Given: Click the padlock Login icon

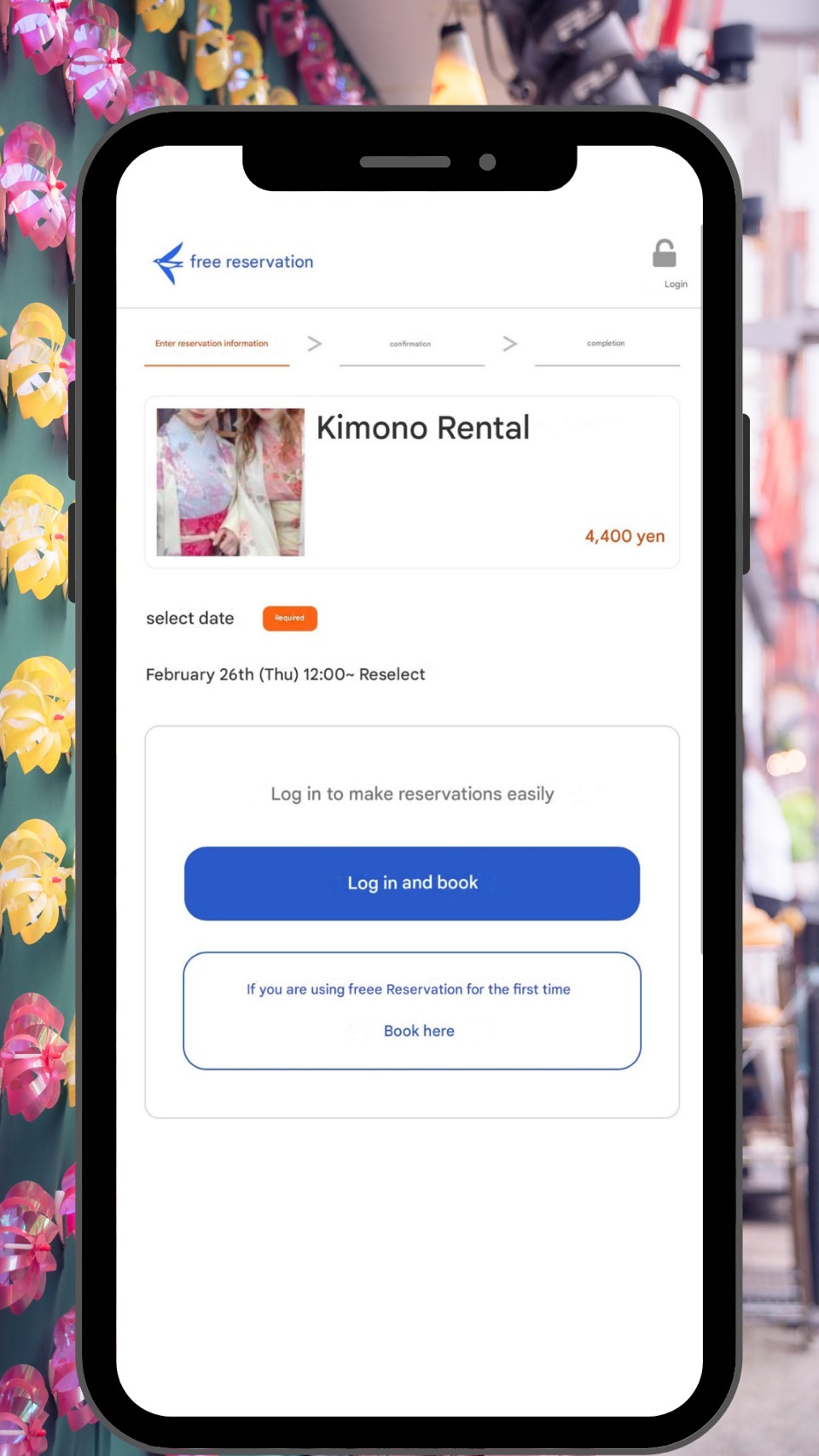Looking at the screenshot, I should 665,253.
